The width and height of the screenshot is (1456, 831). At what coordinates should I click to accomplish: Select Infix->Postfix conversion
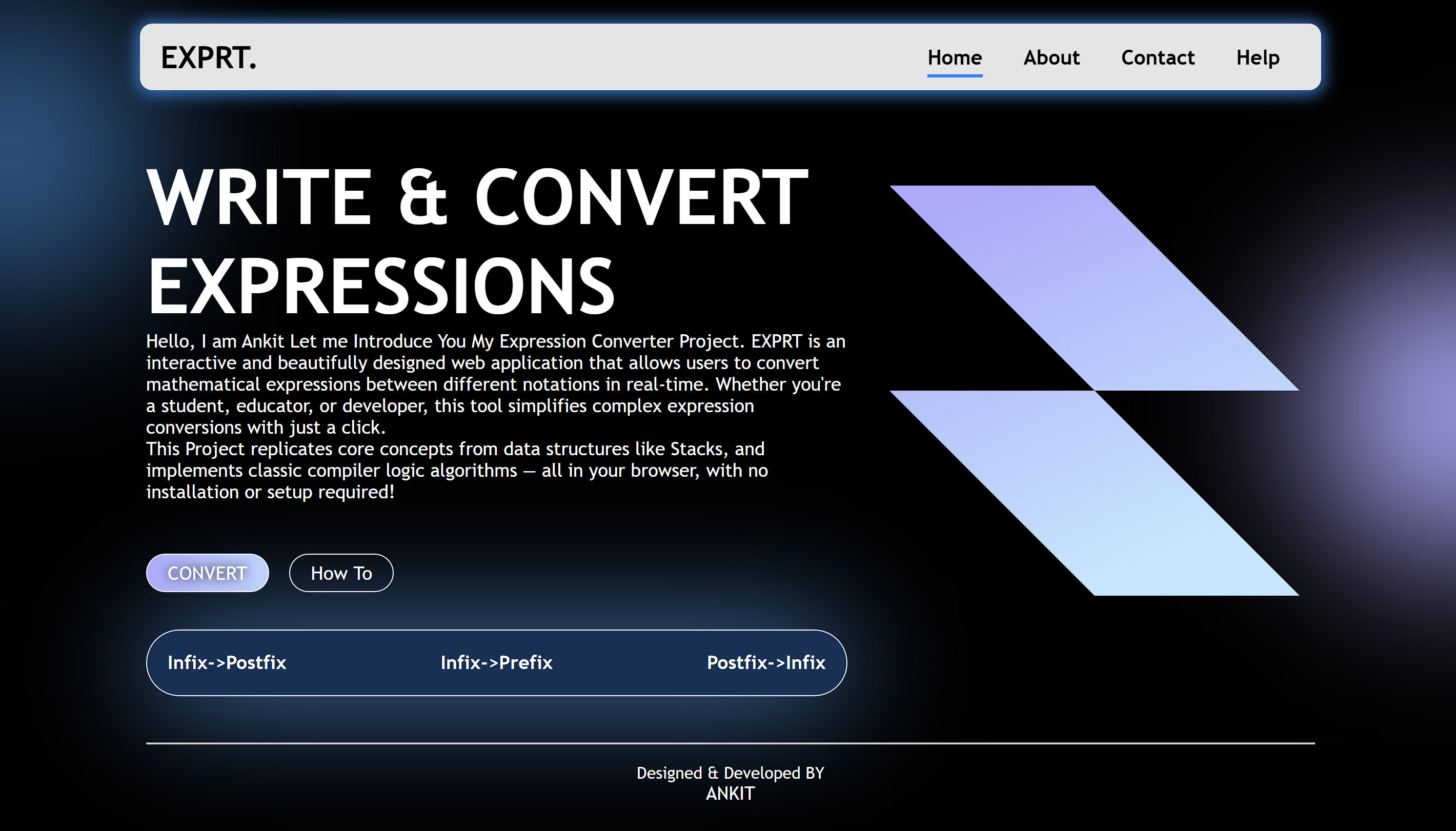click(x=227, y=662)
